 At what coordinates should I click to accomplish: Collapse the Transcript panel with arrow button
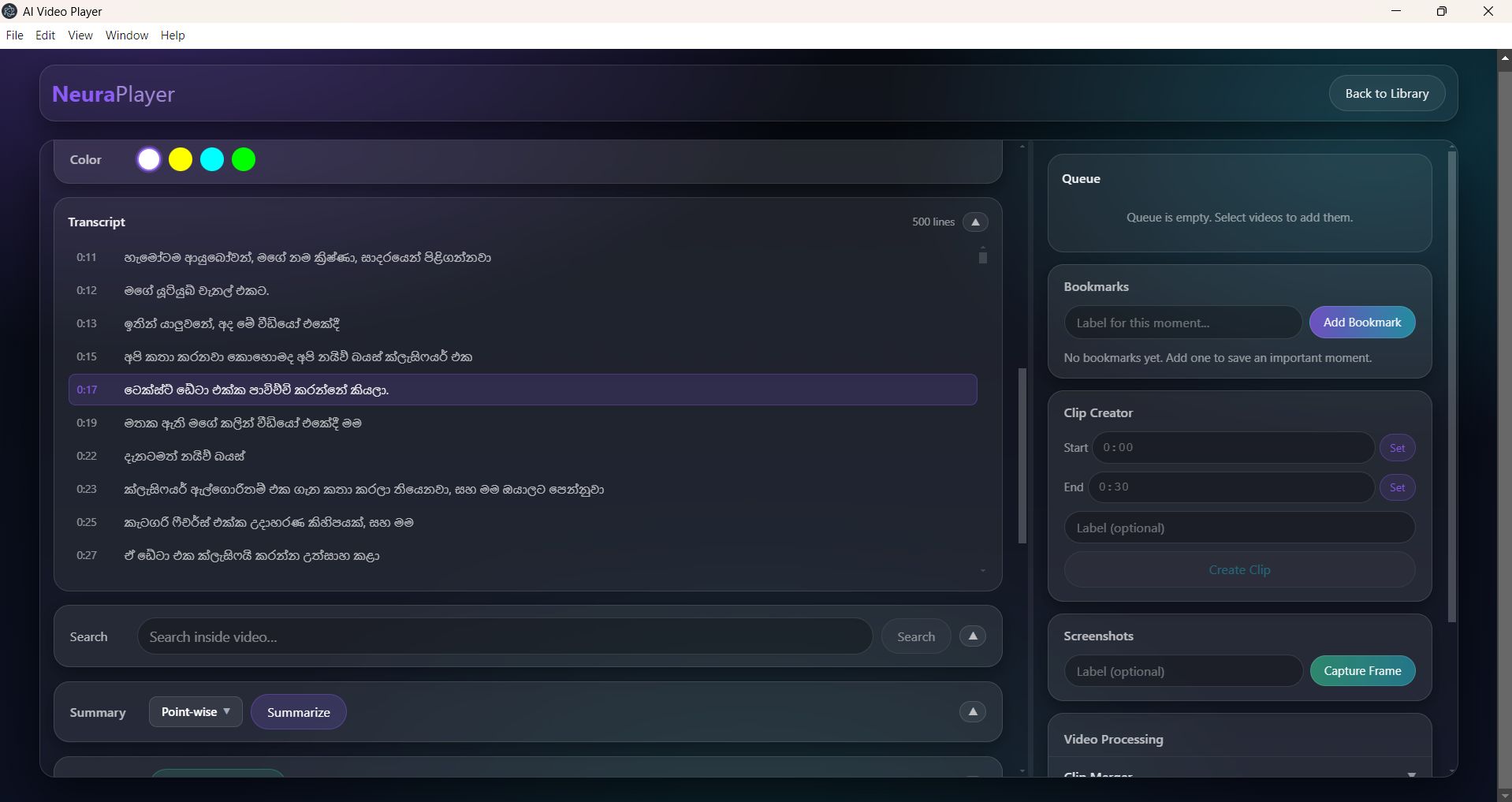(x=975, y=222)
